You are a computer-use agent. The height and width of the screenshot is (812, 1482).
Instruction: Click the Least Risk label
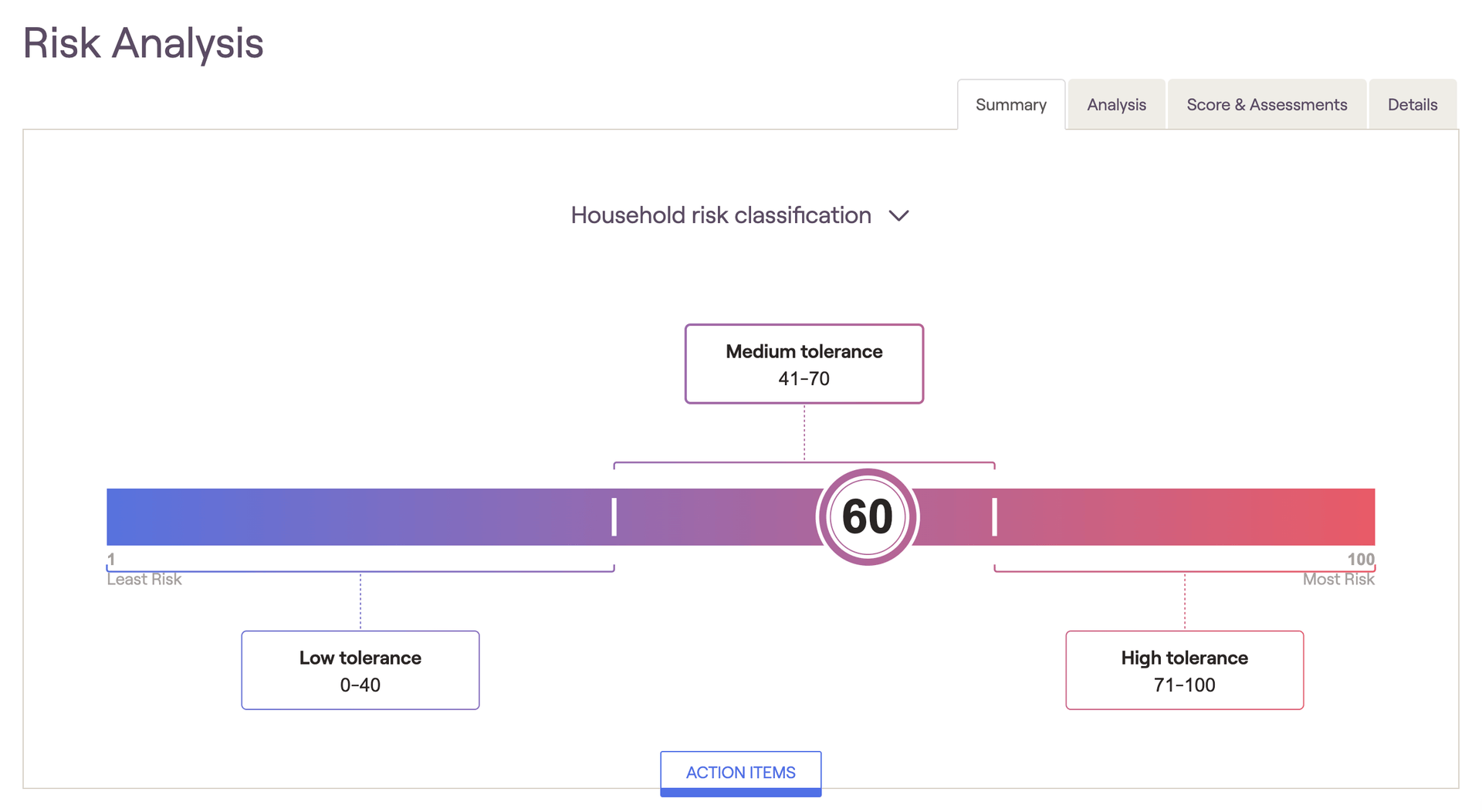144,580
